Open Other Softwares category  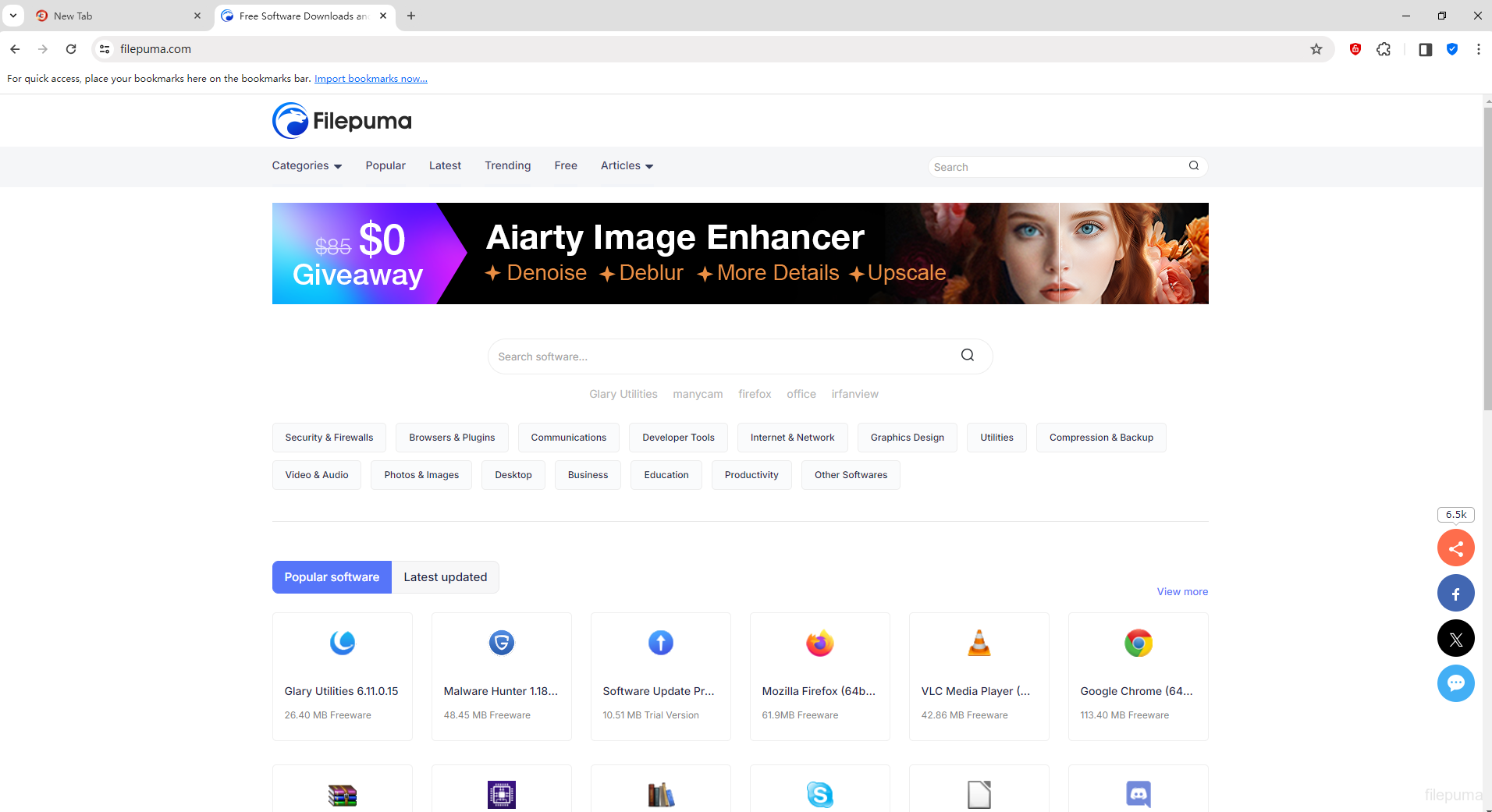click(x=851, y=475)
